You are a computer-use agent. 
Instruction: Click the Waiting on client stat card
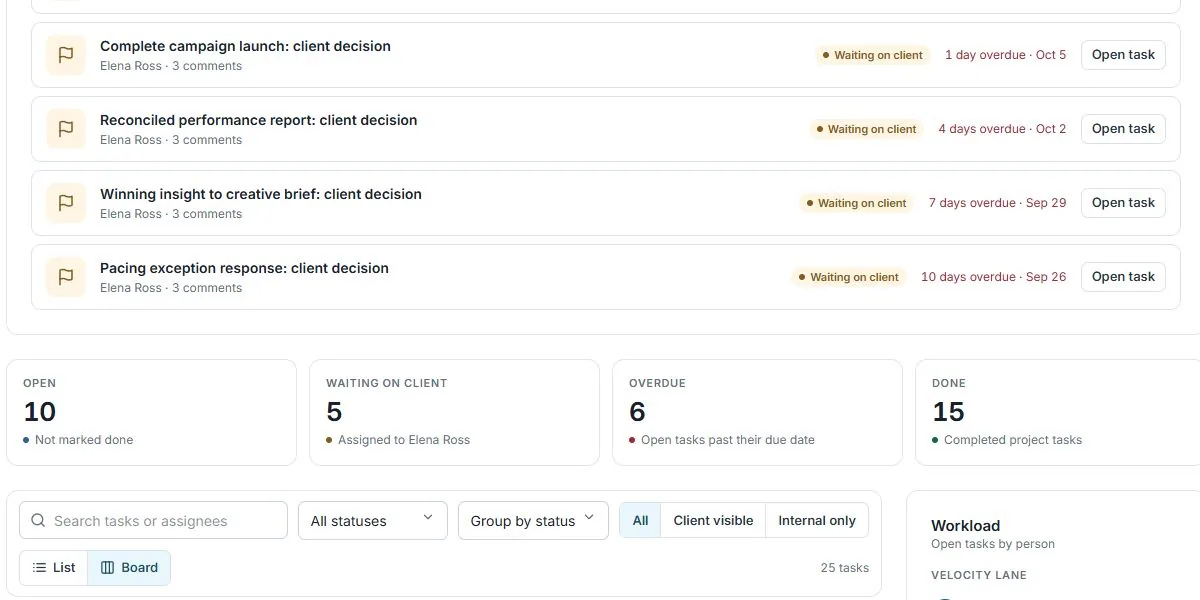pos(454,413)
